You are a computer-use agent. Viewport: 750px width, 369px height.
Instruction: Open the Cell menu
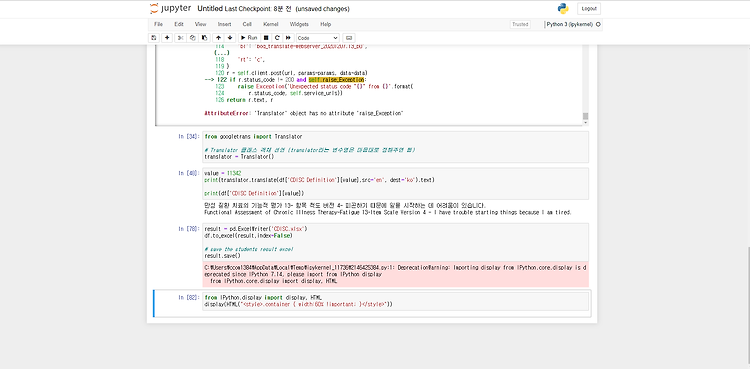point(247,24)
